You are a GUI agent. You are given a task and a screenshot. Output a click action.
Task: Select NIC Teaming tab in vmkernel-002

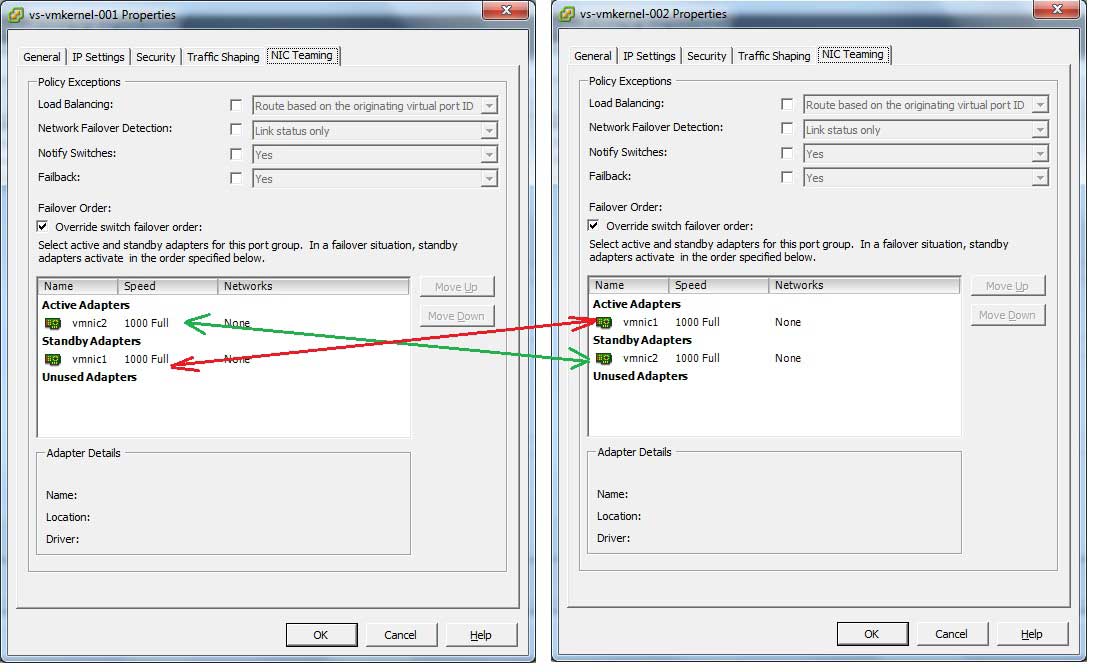click(853, 55)
